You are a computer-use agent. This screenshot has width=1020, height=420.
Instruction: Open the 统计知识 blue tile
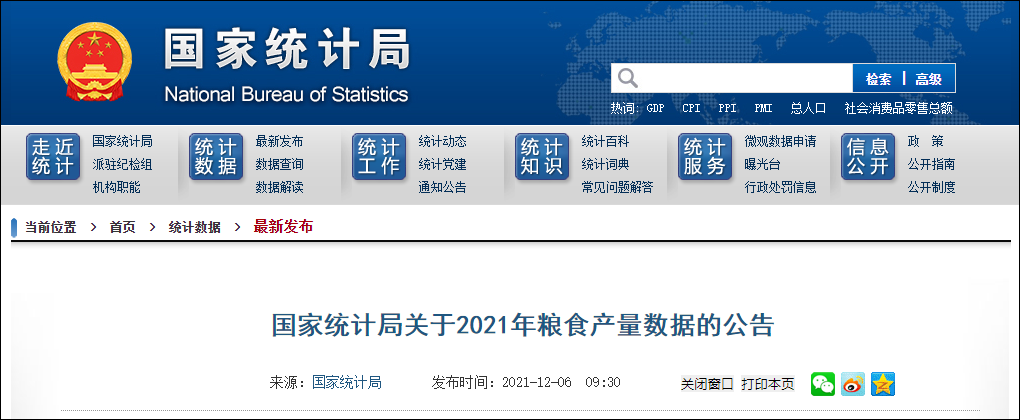tap(543, 157)
